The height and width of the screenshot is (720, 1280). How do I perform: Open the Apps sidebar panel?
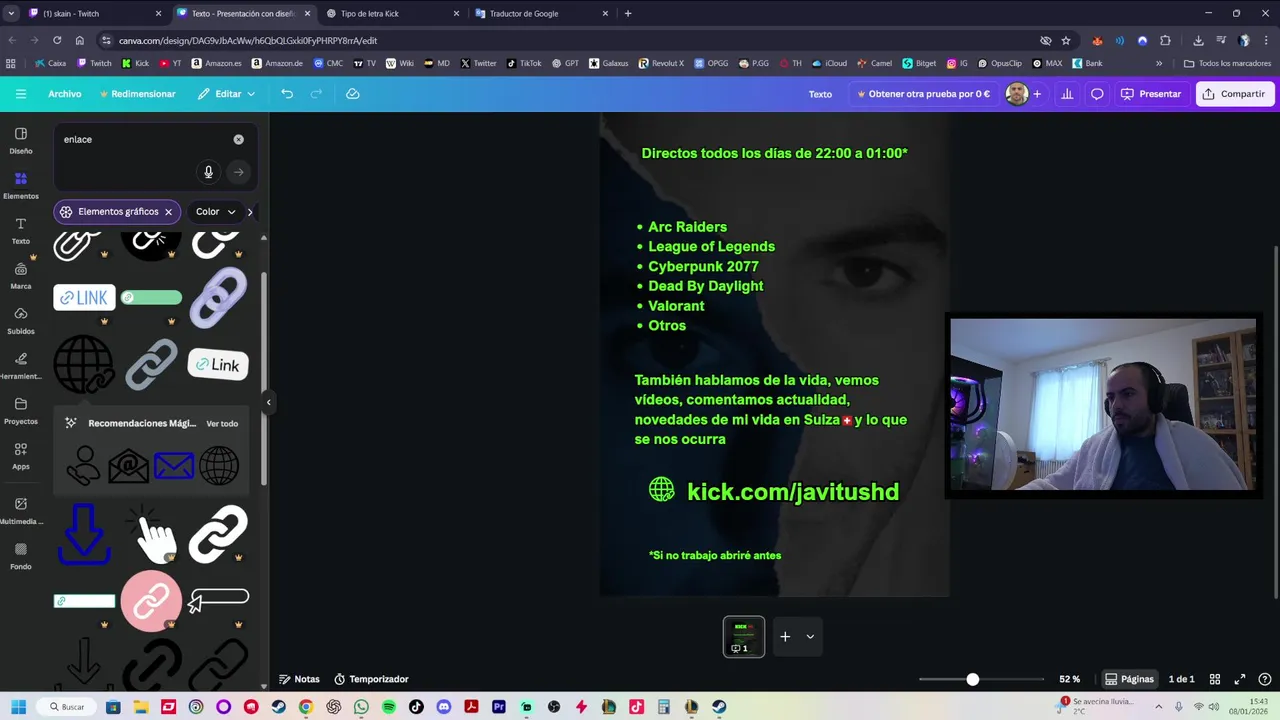20,456
